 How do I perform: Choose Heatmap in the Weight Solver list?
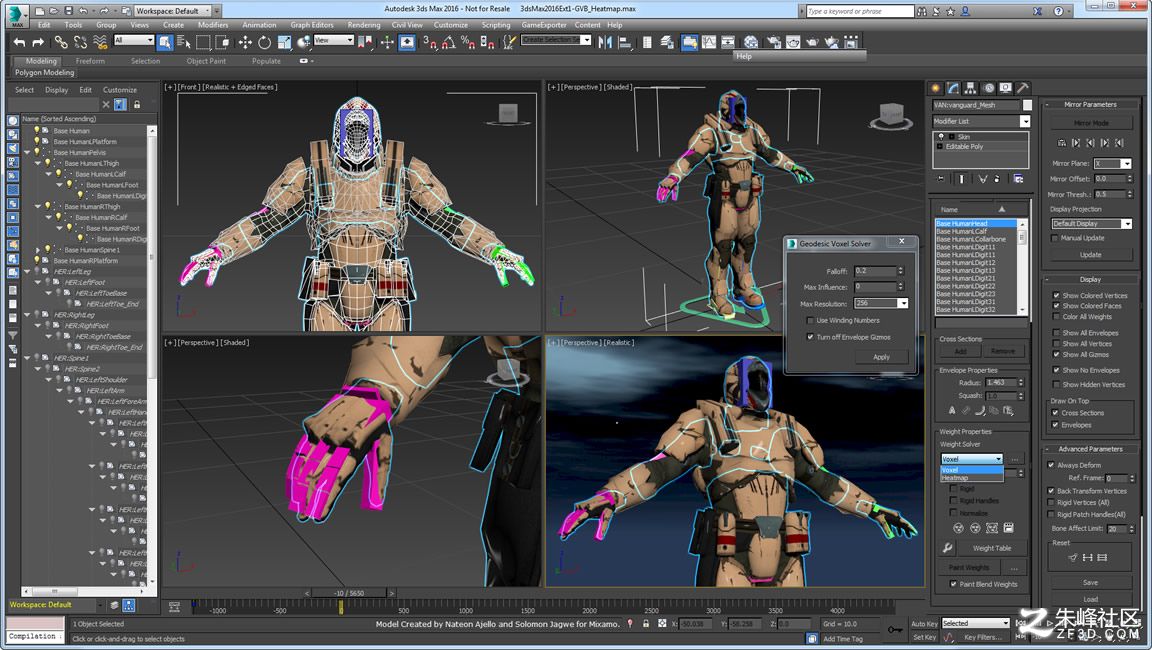971,477
